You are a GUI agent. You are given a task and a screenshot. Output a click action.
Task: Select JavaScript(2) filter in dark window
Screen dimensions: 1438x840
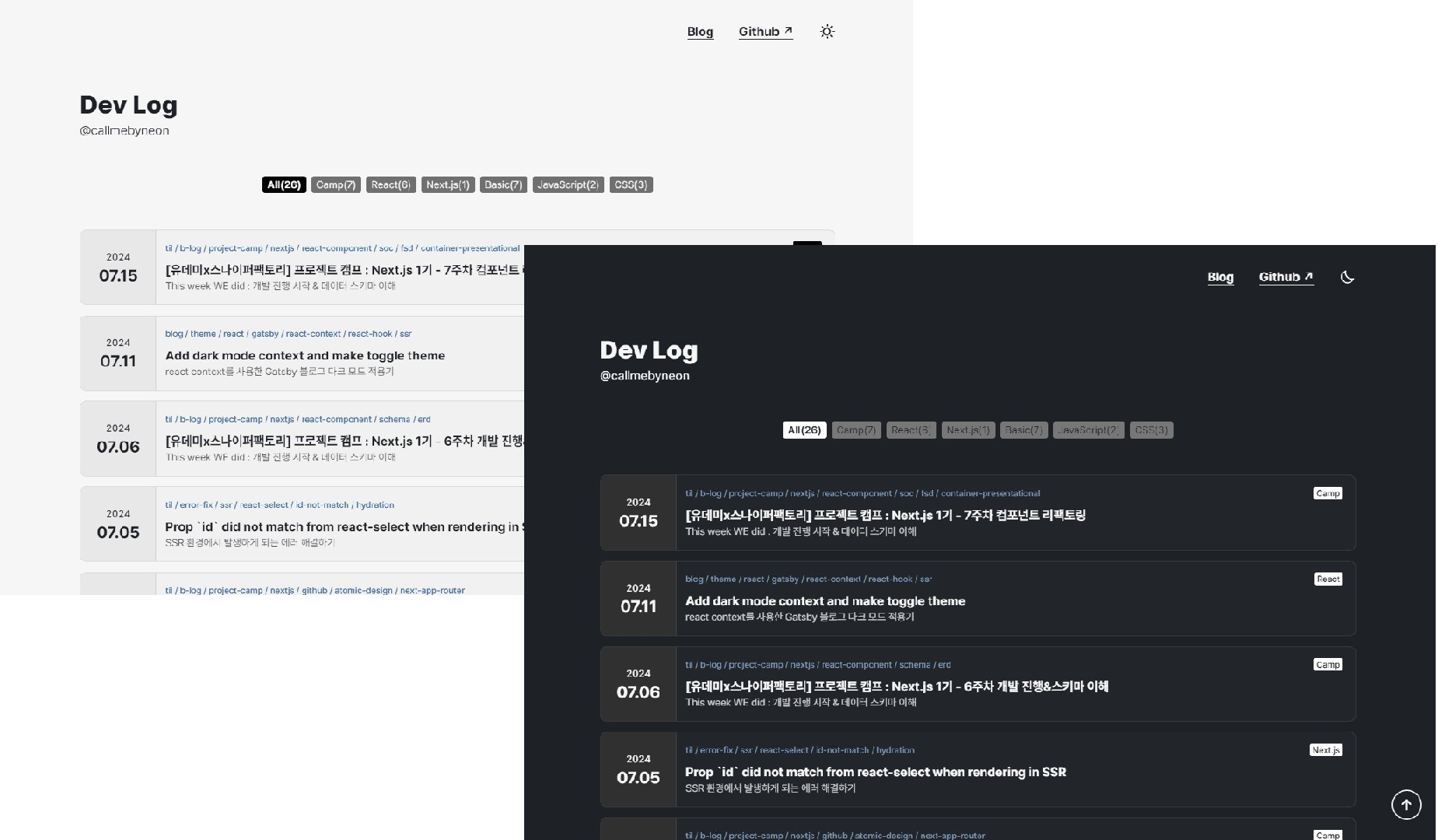[1088, 430]
